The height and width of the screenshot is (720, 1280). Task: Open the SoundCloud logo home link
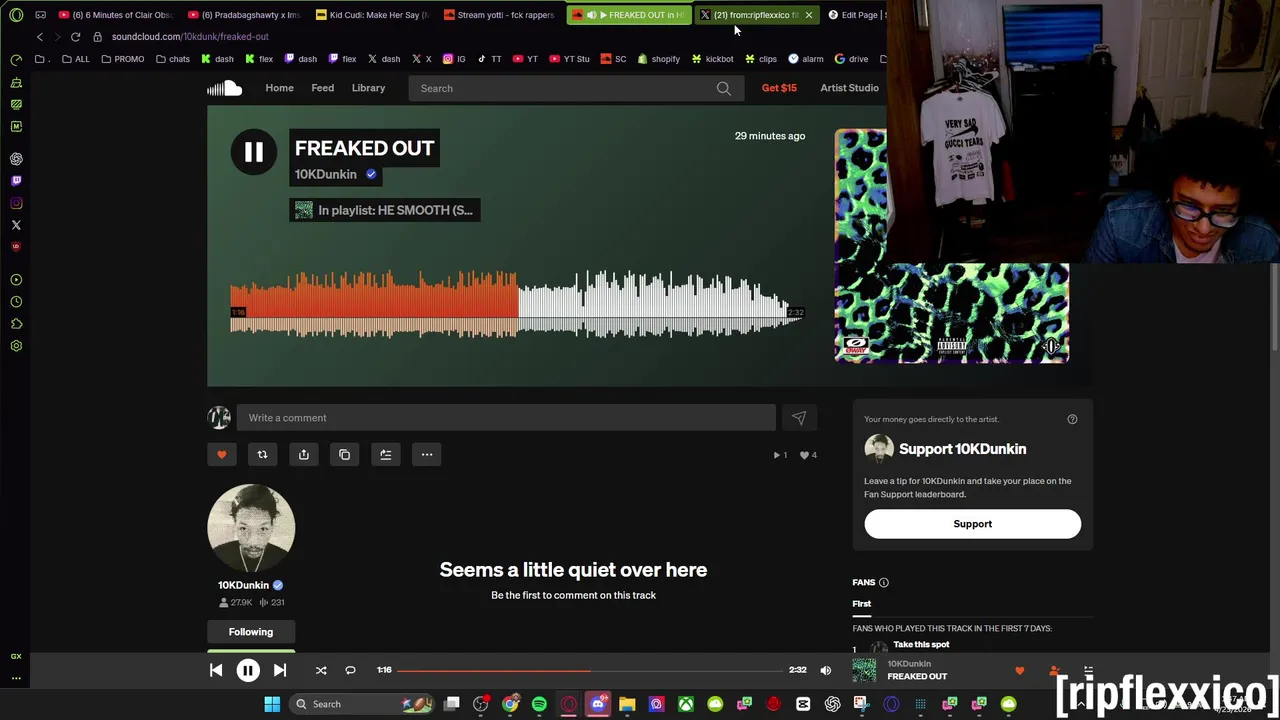click(225, 88)
